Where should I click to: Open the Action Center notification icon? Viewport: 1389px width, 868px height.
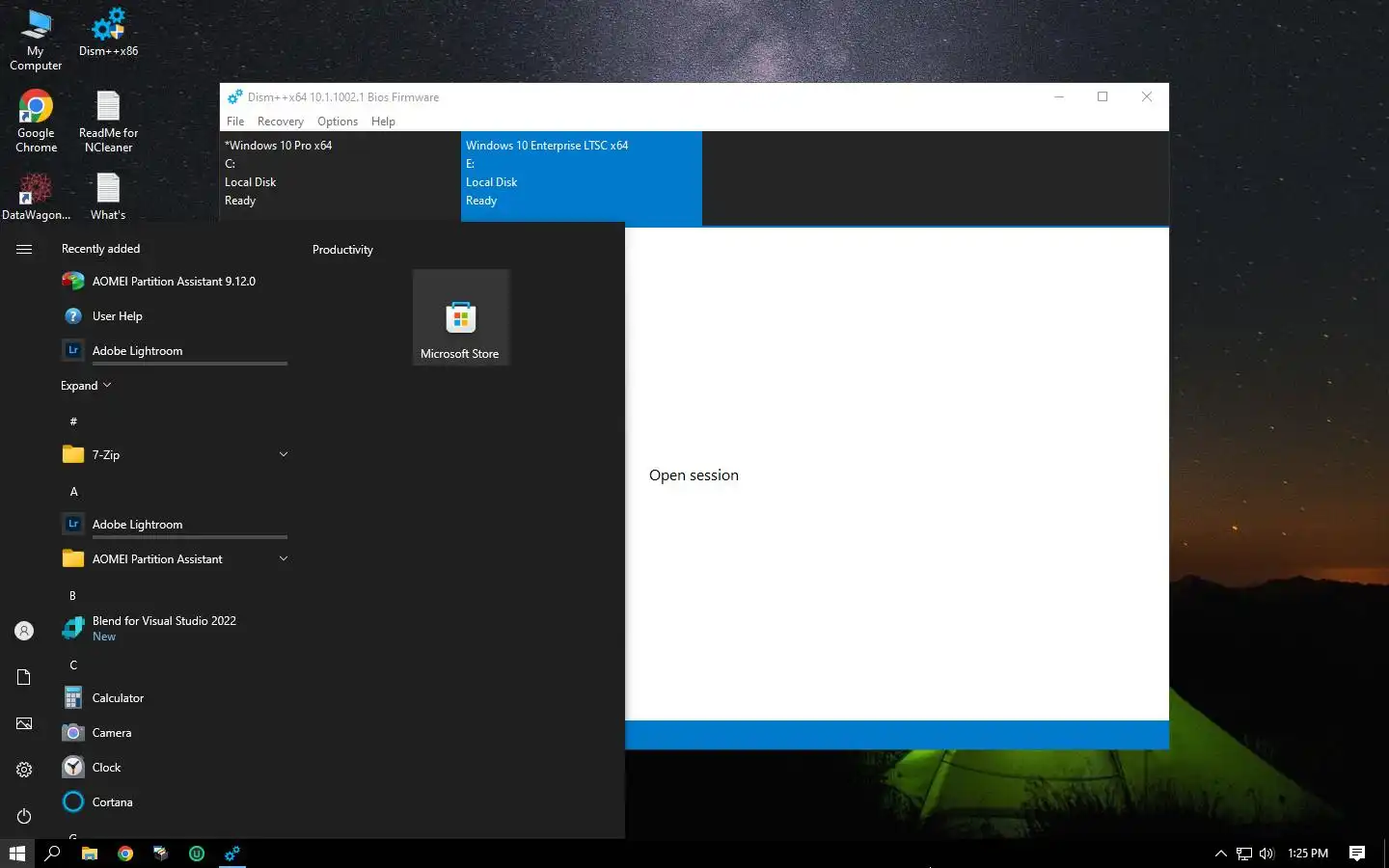pyautogui.click(x=1357, y=854)
